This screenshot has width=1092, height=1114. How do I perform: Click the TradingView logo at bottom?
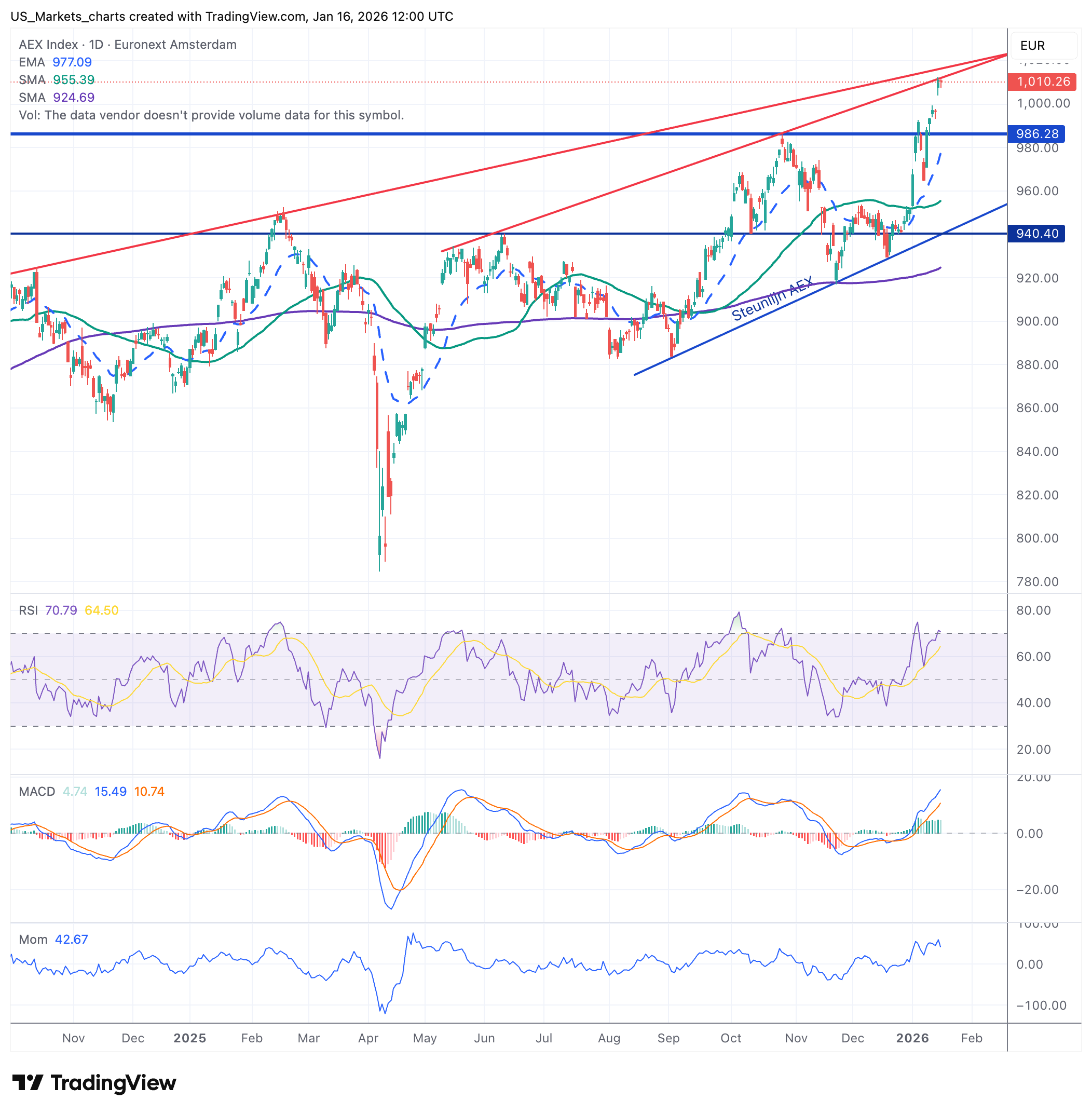click(x=94, y=1082)
